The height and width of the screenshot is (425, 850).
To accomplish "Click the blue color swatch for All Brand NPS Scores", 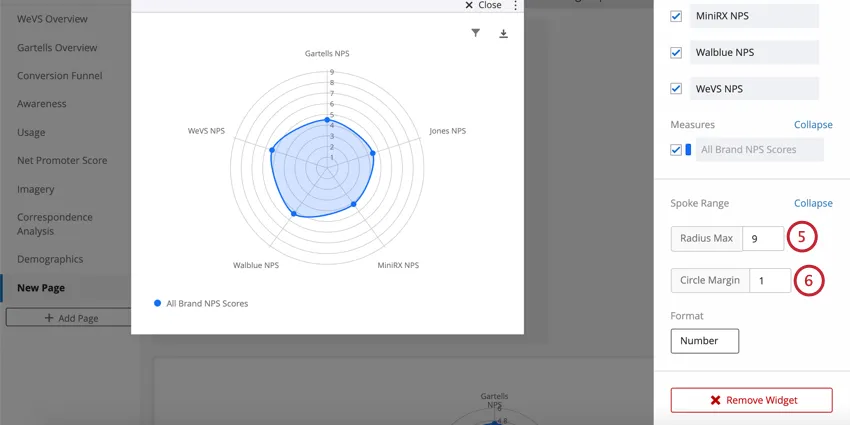I will pyautogui.click(x=688, y=150).
